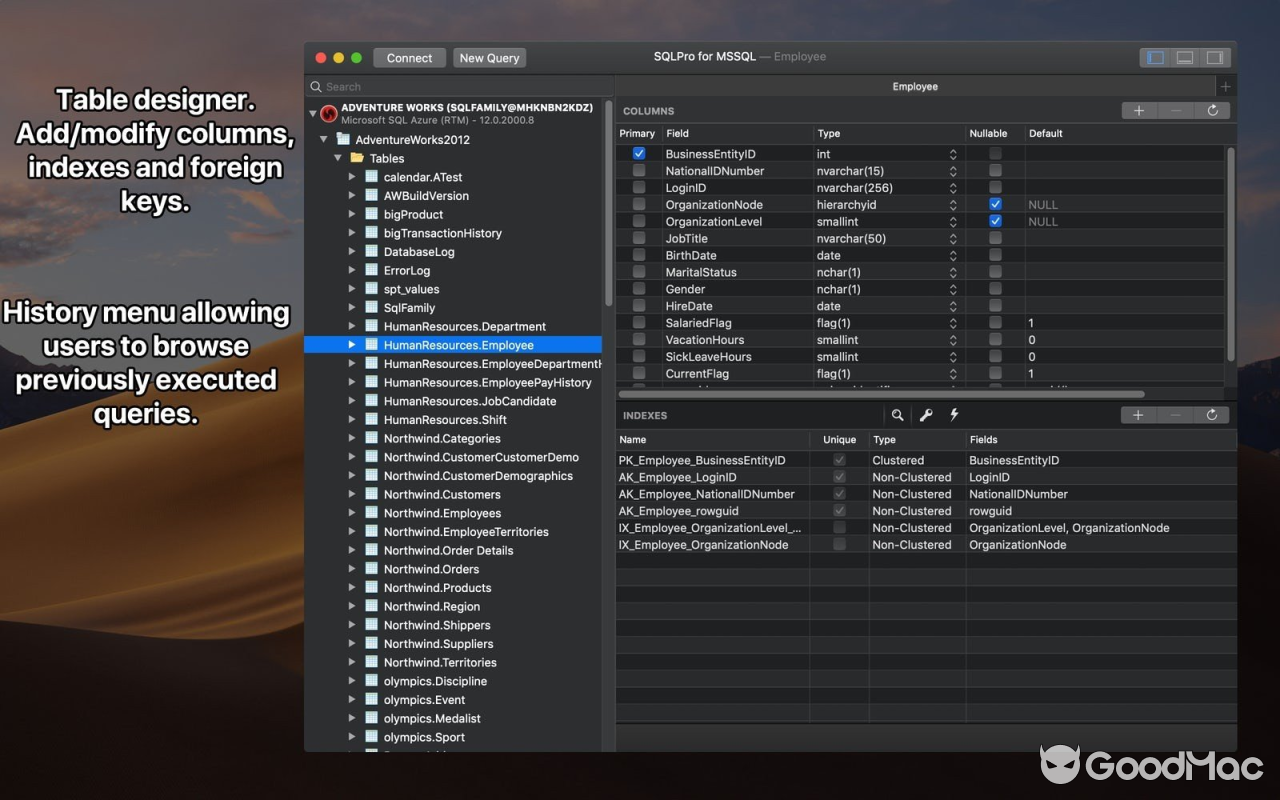Click the red server icon beside ADVENTURE WORKS
1280x800 pixels.
click(x=329, y=113)
